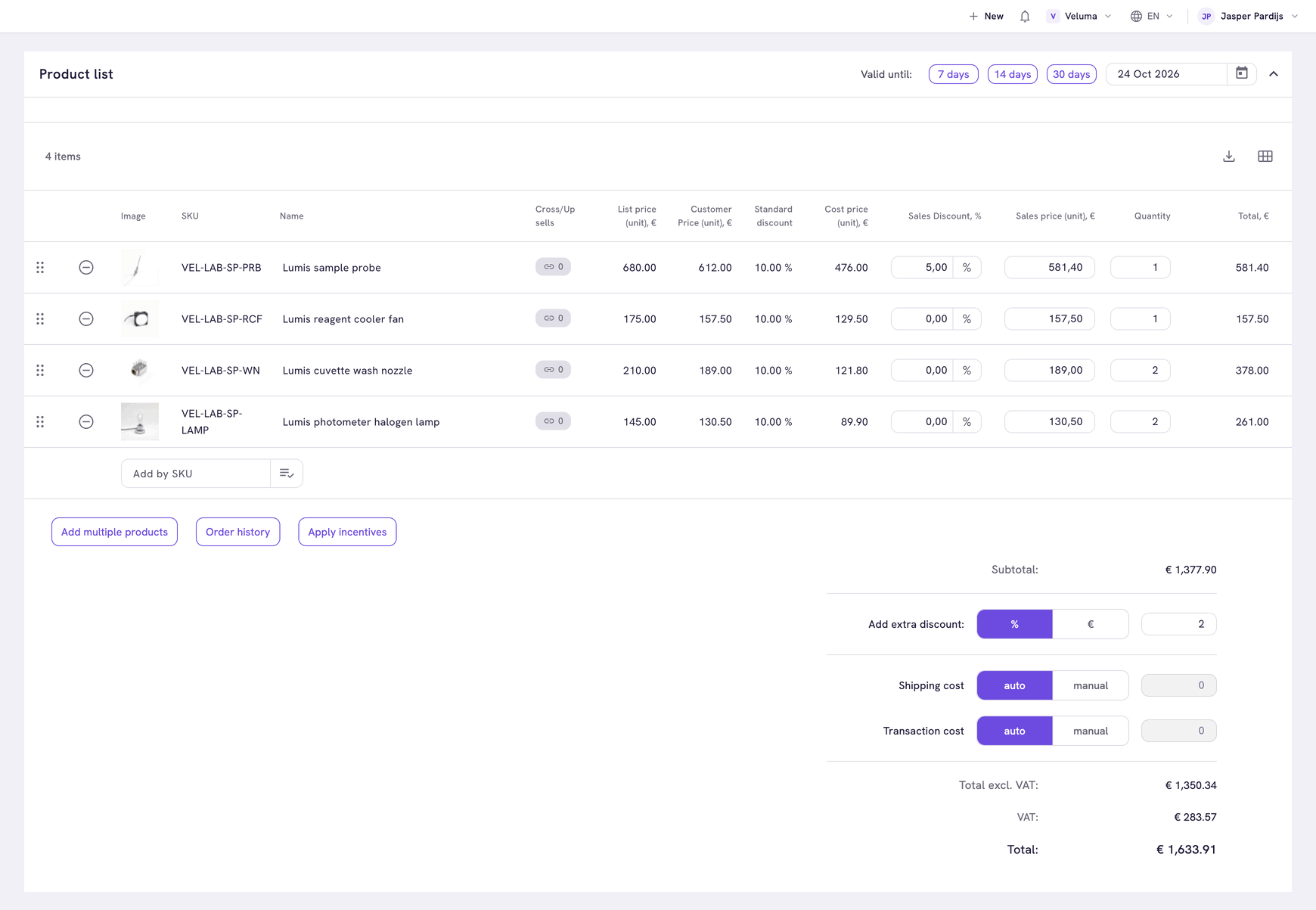This screenshot has width=1316, height=910.
Task: Set transaction cost to auto
Action: 1014,731
